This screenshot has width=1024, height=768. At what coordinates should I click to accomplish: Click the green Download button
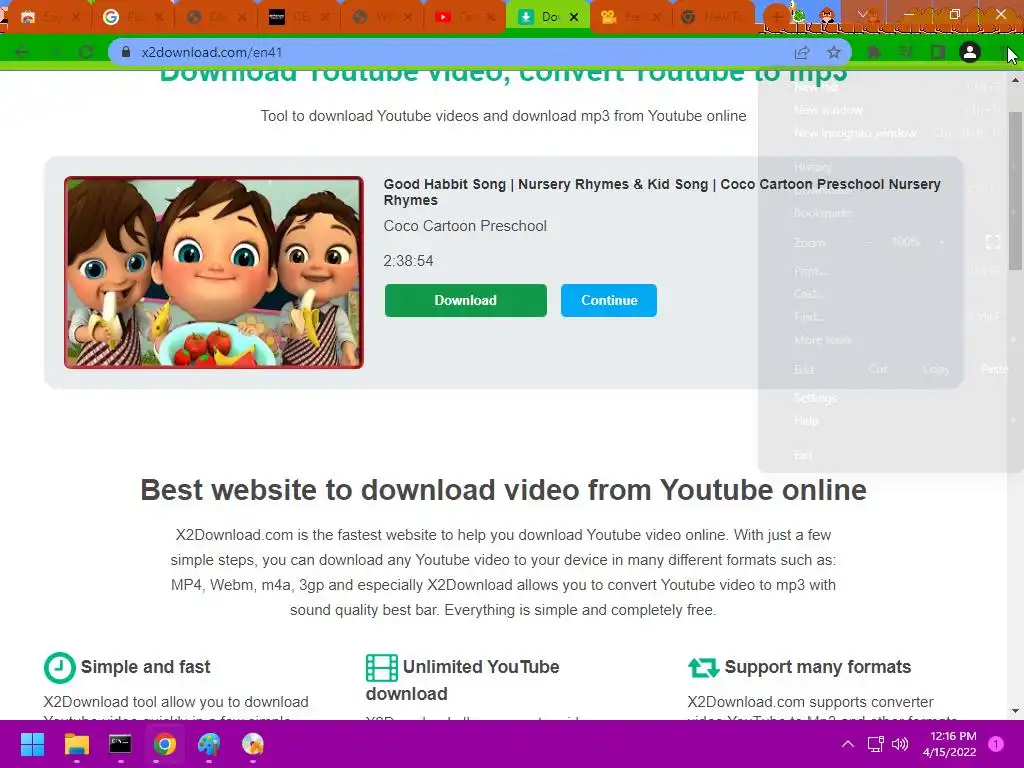click(466, 300)
